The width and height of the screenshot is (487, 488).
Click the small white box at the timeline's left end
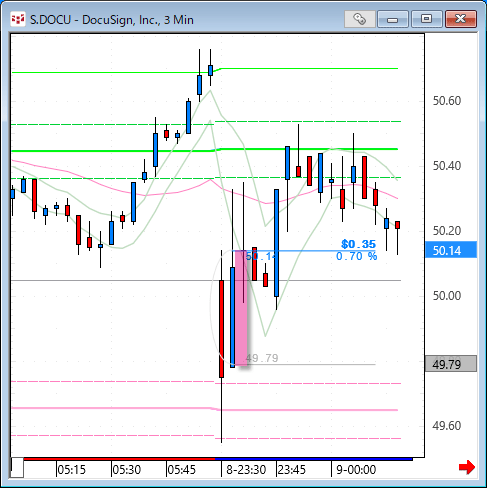(17, 468)
